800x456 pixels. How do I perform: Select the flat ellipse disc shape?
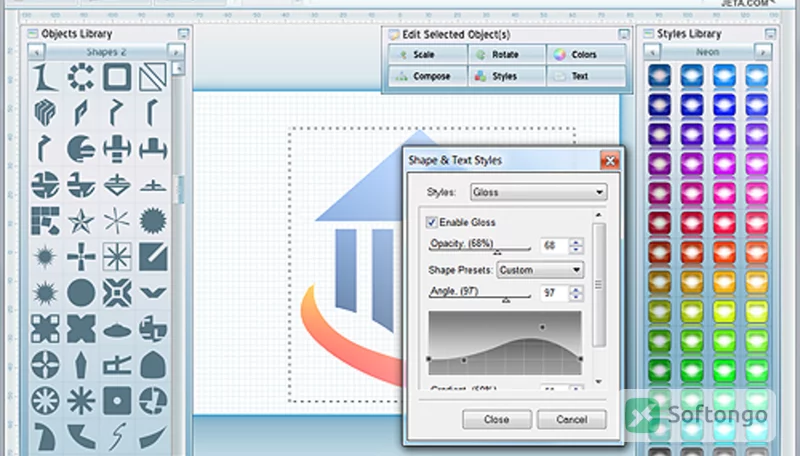pyautogui.click(x=117, y=331)
